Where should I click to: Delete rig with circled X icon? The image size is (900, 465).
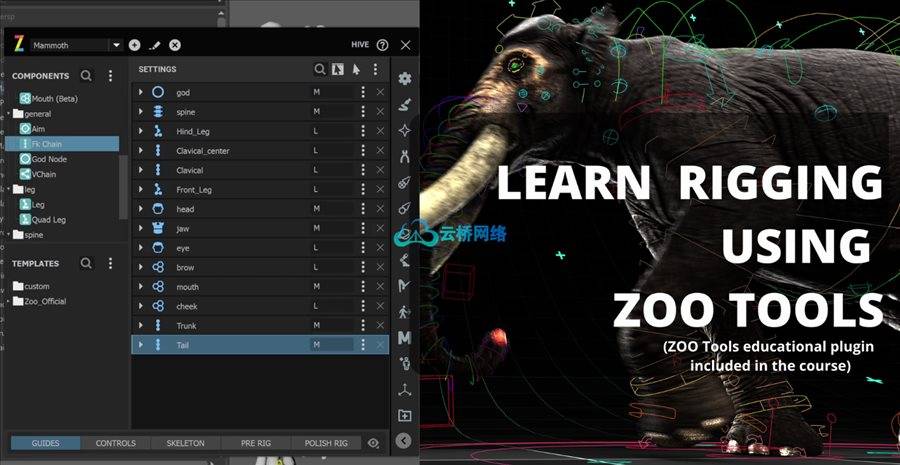point(175,45)
